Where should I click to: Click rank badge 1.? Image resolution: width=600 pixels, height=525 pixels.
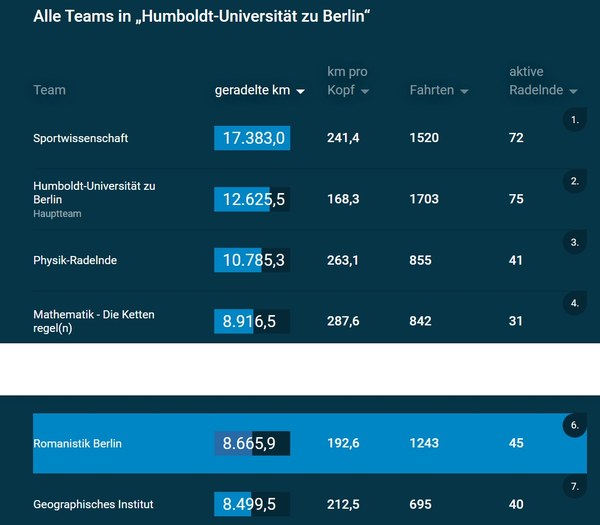[575, 120]
